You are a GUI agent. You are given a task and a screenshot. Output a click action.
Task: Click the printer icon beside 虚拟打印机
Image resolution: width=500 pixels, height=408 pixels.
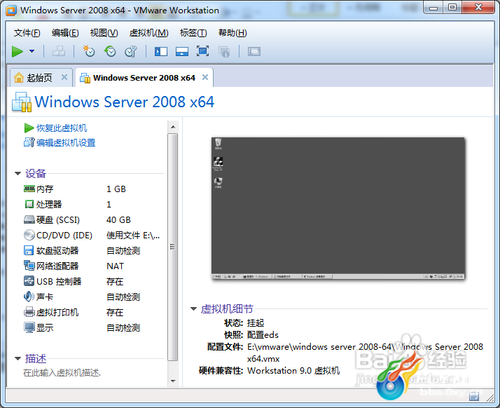pos(29,312)
